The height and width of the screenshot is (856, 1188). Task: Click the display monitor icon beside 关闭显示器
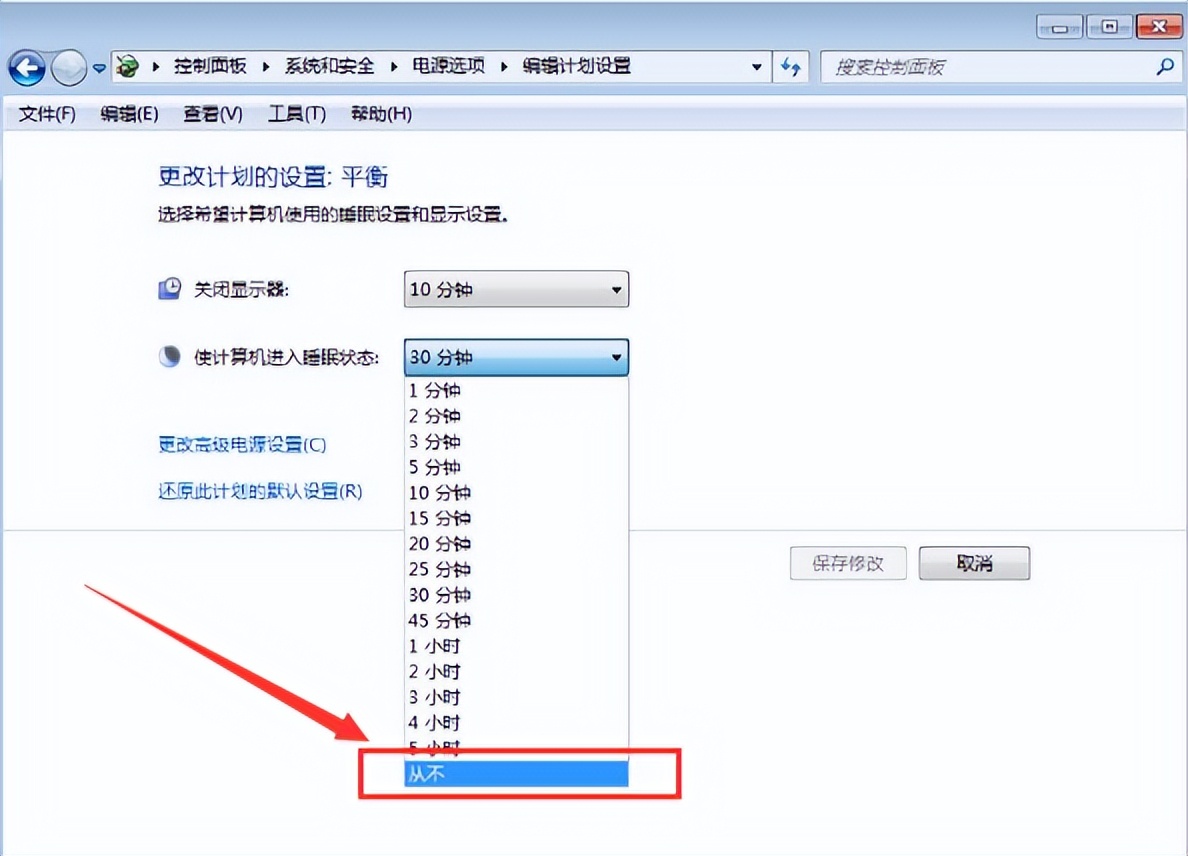pyautogui.click(x=168, y=287)
